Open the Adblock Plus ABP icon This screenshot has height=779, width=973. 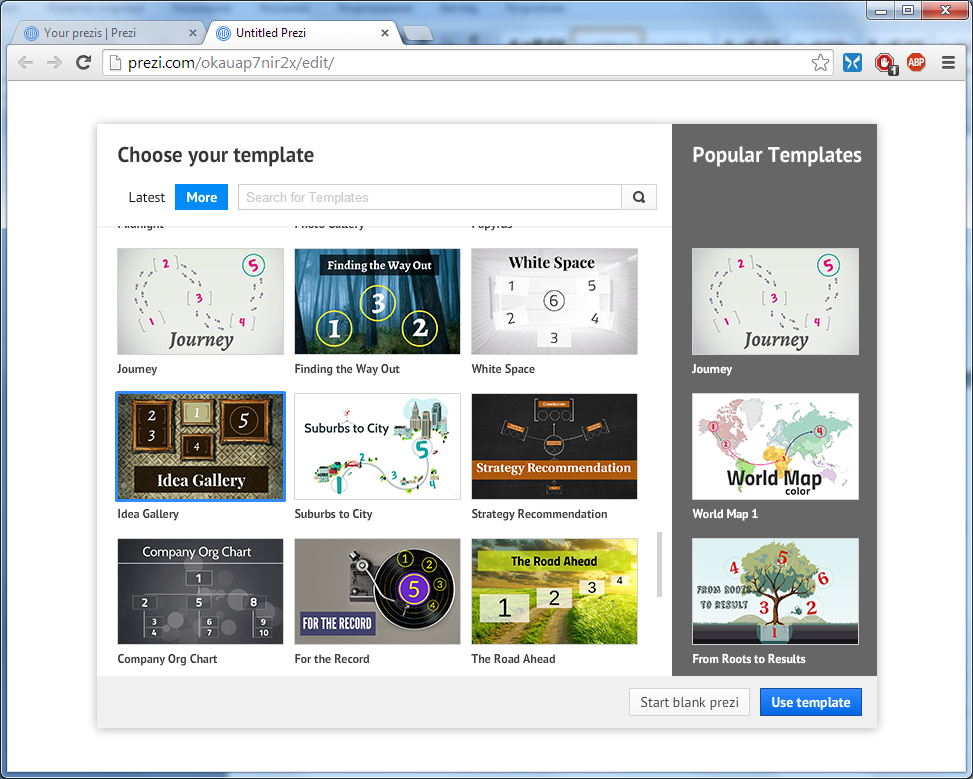pyautogui.click(x=916, y=62)
